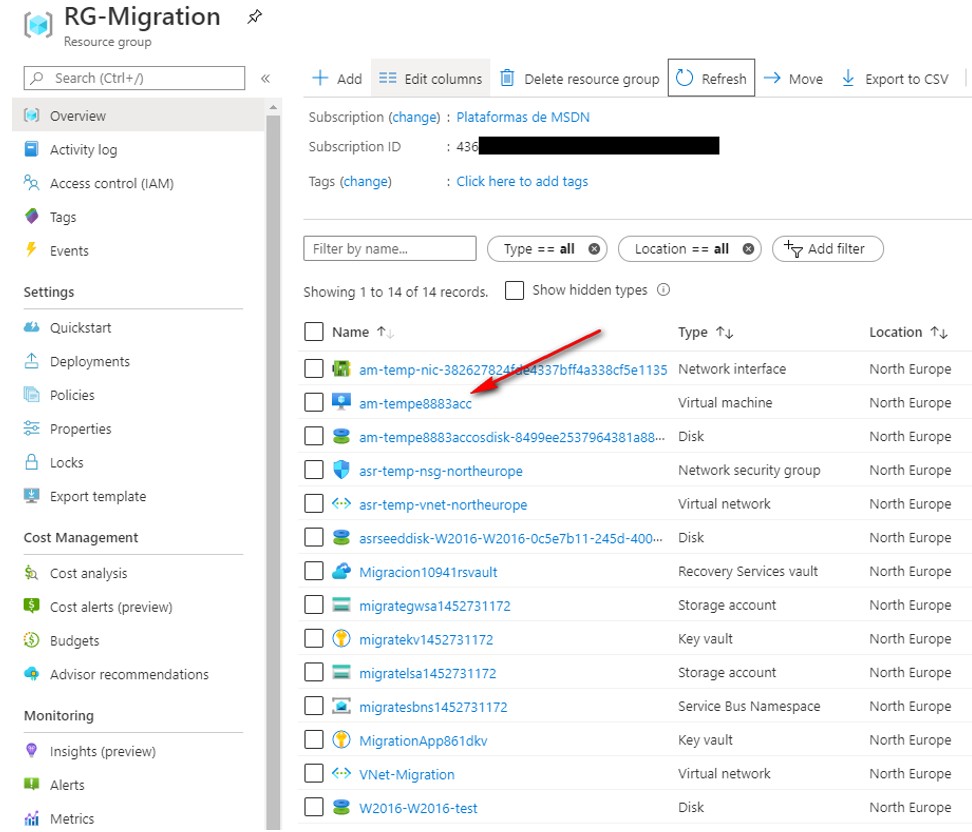The height and width of the screenshot is (832, 972).
Task: Click the Metrics chart icon
Action: [32, 818]
